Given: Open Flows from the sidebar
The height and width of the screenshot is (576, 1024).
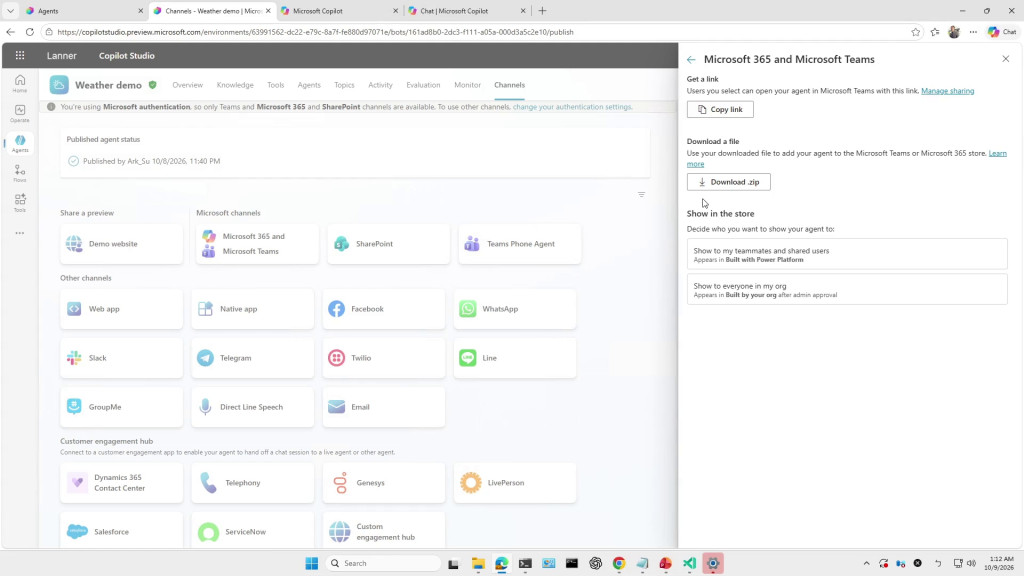Looking at the screenshot, I should (x=20, y=173).
